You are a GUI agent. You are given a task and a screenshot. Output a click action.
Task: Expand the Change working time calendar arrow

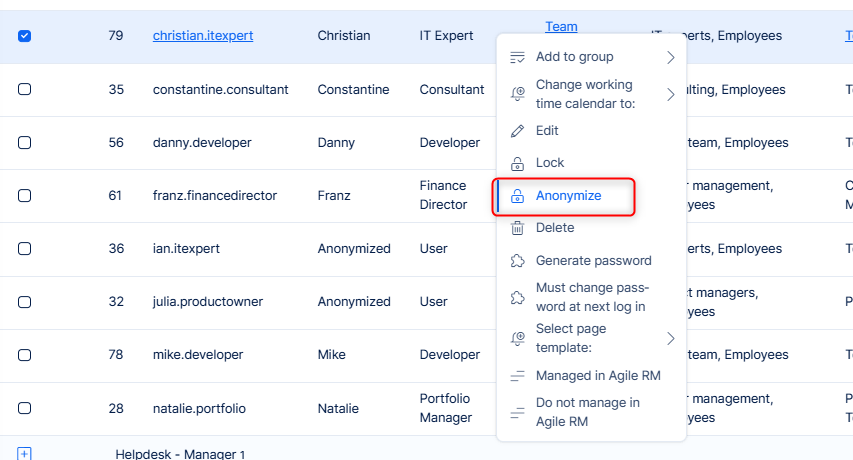[x=671, y=94]
